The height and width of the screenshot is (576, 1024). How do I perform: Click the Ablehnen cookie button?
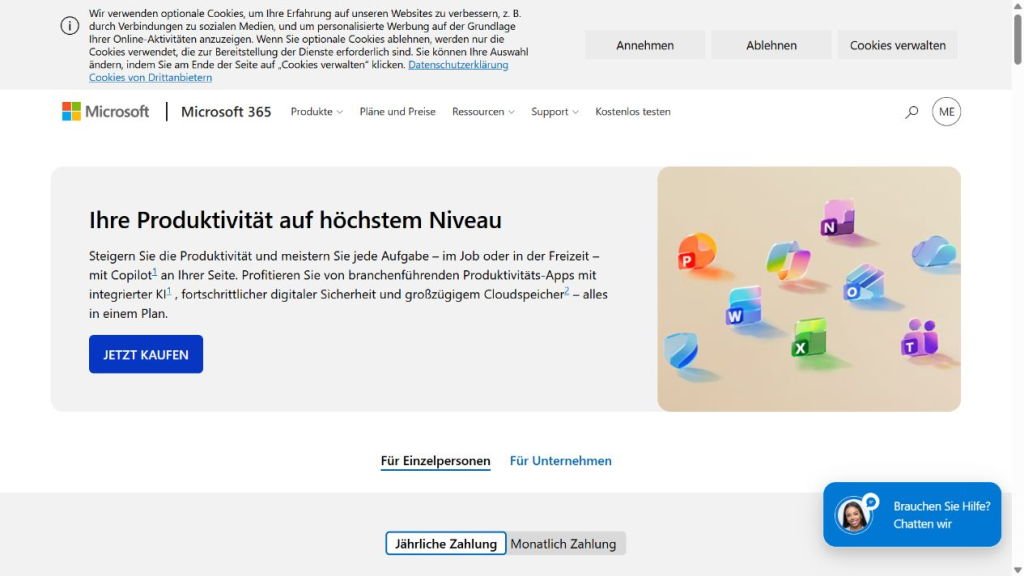[x=771, y=45]
